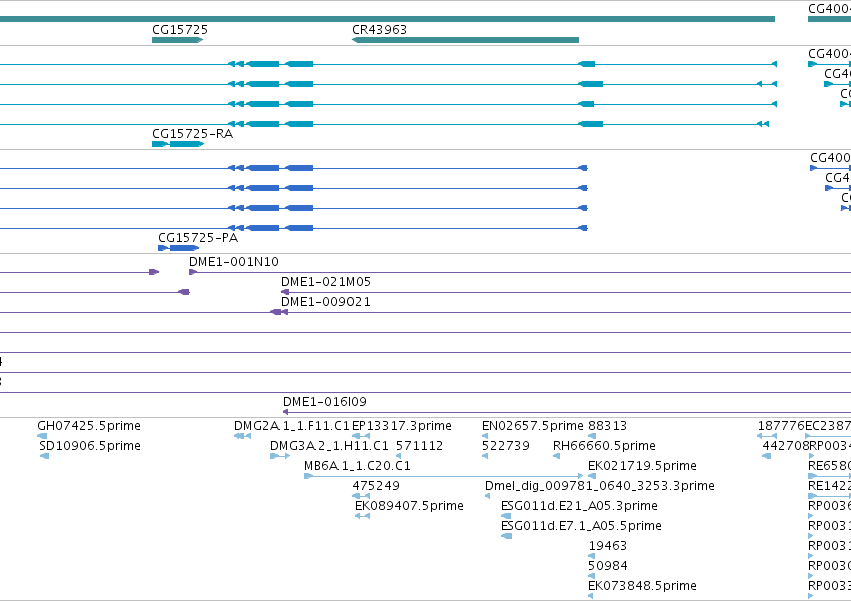
Task: Click EK089407.5prime EST label
Action: [409, 506]
